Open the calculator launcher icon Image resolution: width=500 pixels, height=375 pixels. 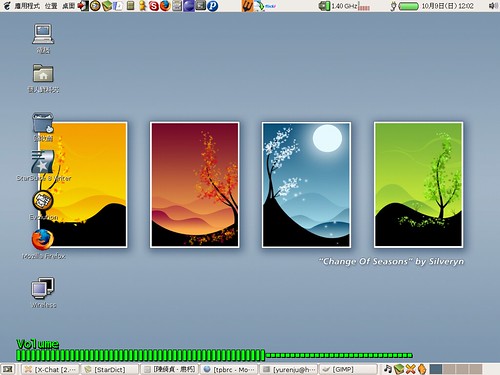point(131,6)
